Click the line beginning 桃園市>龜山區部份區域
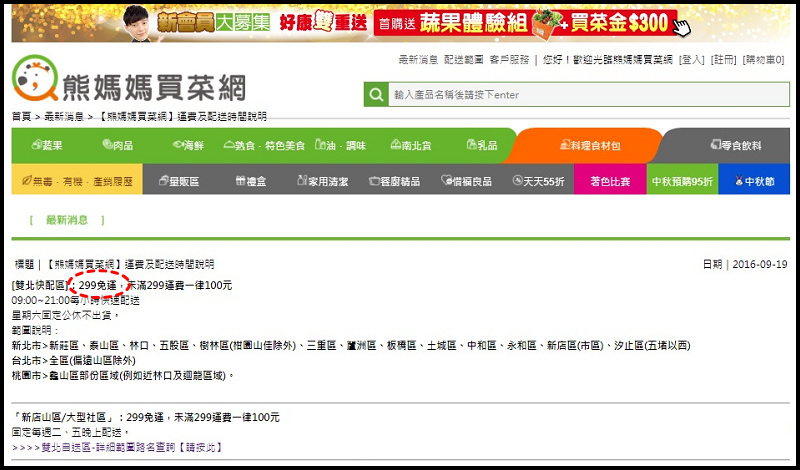The height and width of the screenshot is (470, 800). click(x=123, y=376)
